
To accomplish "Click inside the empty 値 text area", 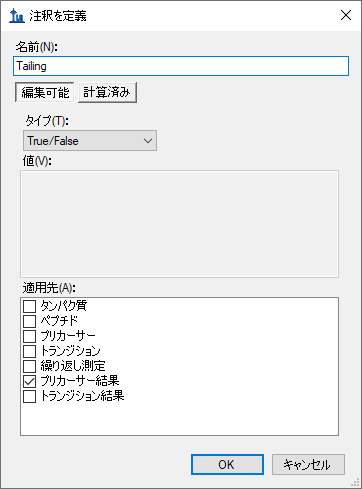I will (x=179, y=224).
